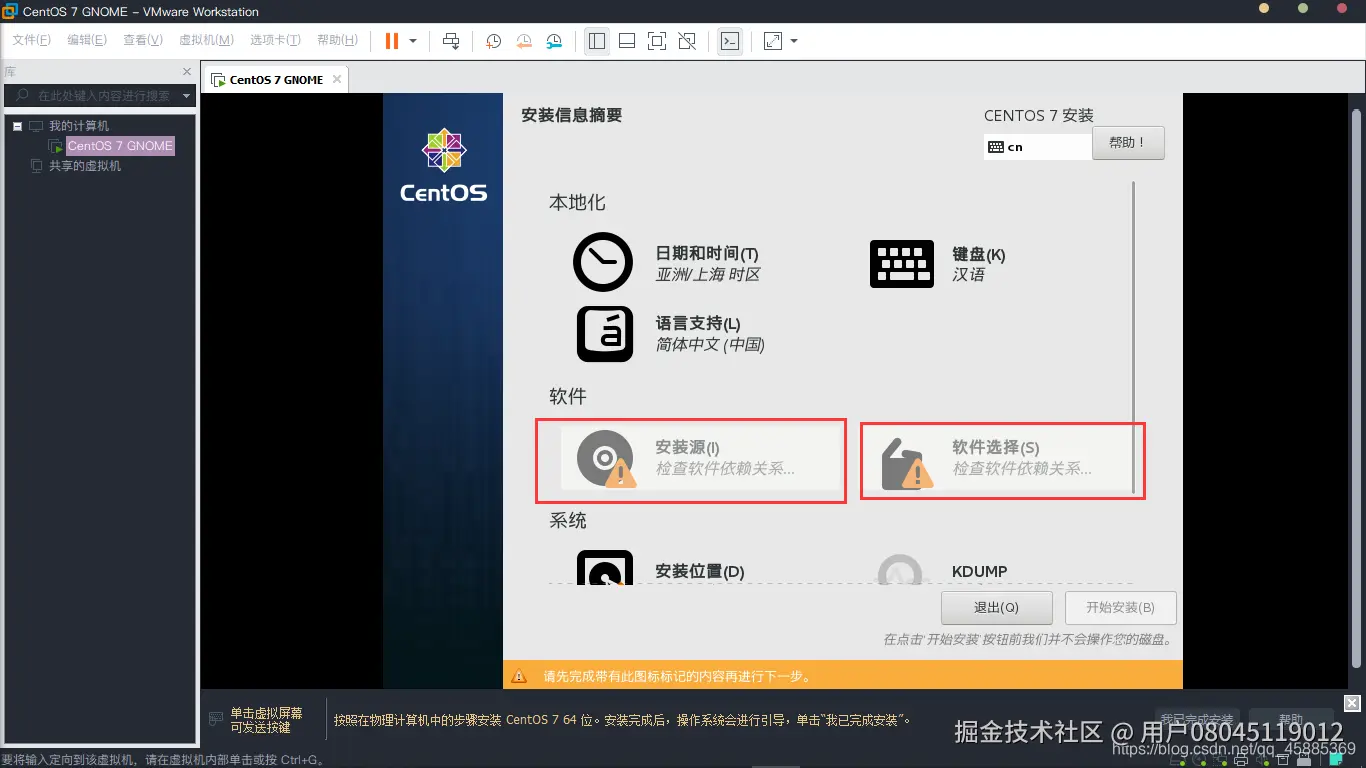
Task: Close the install hint bar
Action: pyautogui.click(x=1352, y=703)
